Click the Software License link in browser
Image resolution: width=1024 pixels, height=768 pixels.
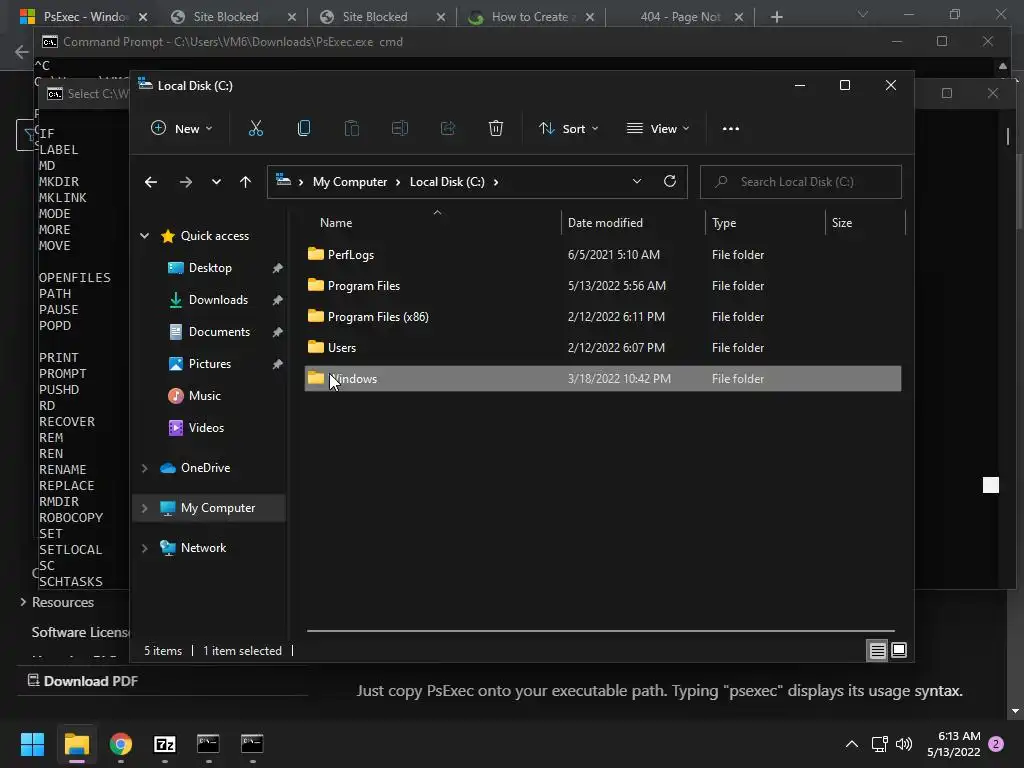tap(80, 632)
